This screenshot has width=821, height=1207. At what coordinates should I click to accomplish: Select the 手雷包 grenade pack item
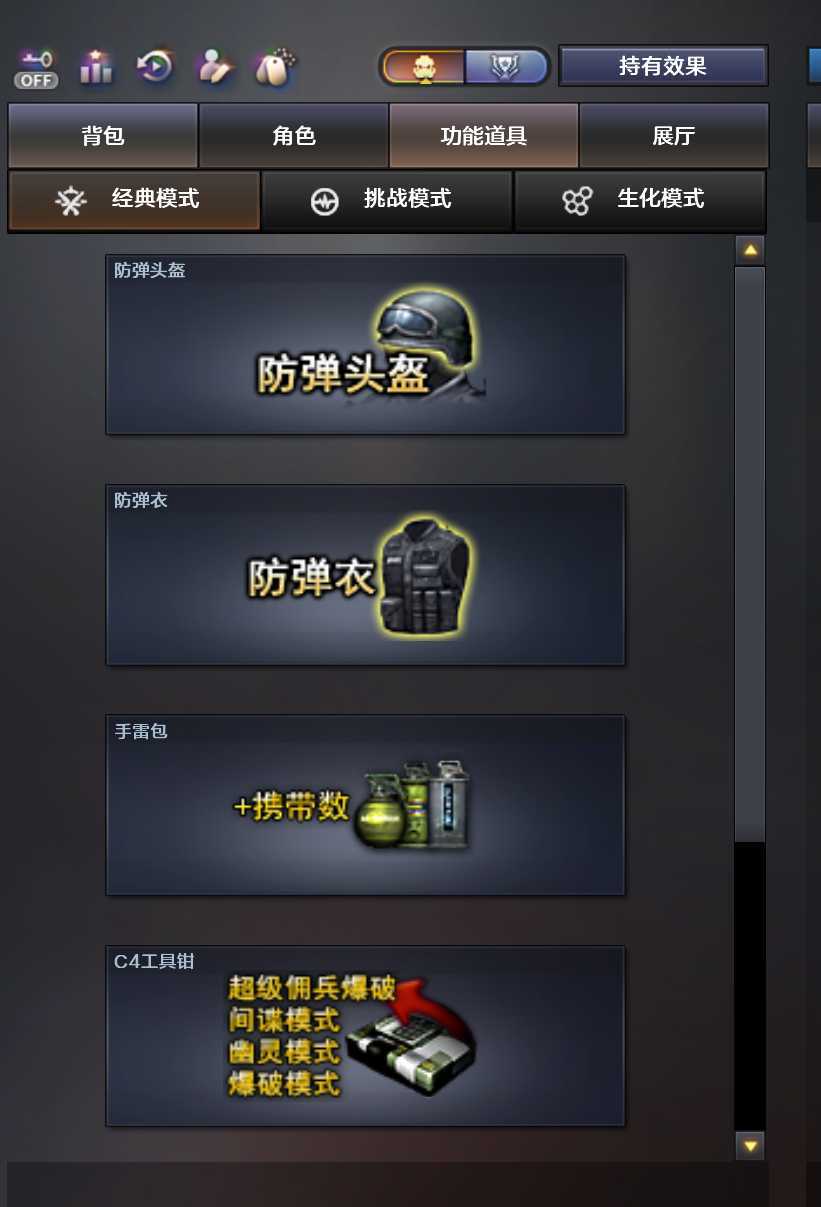(x=366, y=805)
